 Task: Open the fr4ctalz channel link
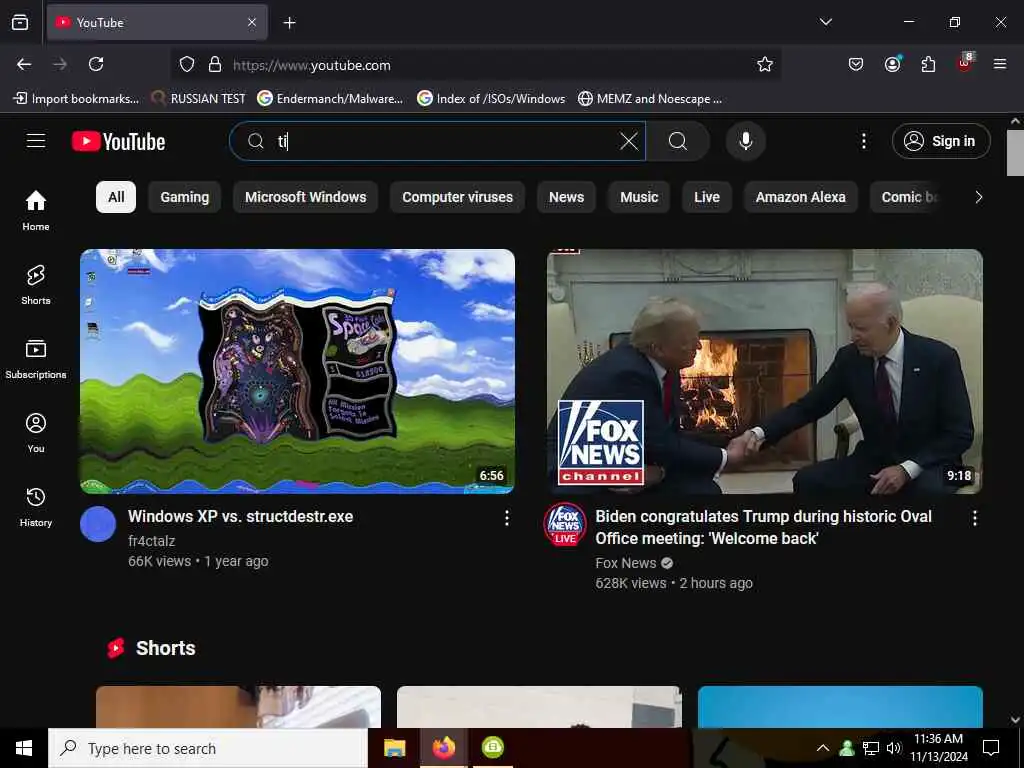(152, 541)
